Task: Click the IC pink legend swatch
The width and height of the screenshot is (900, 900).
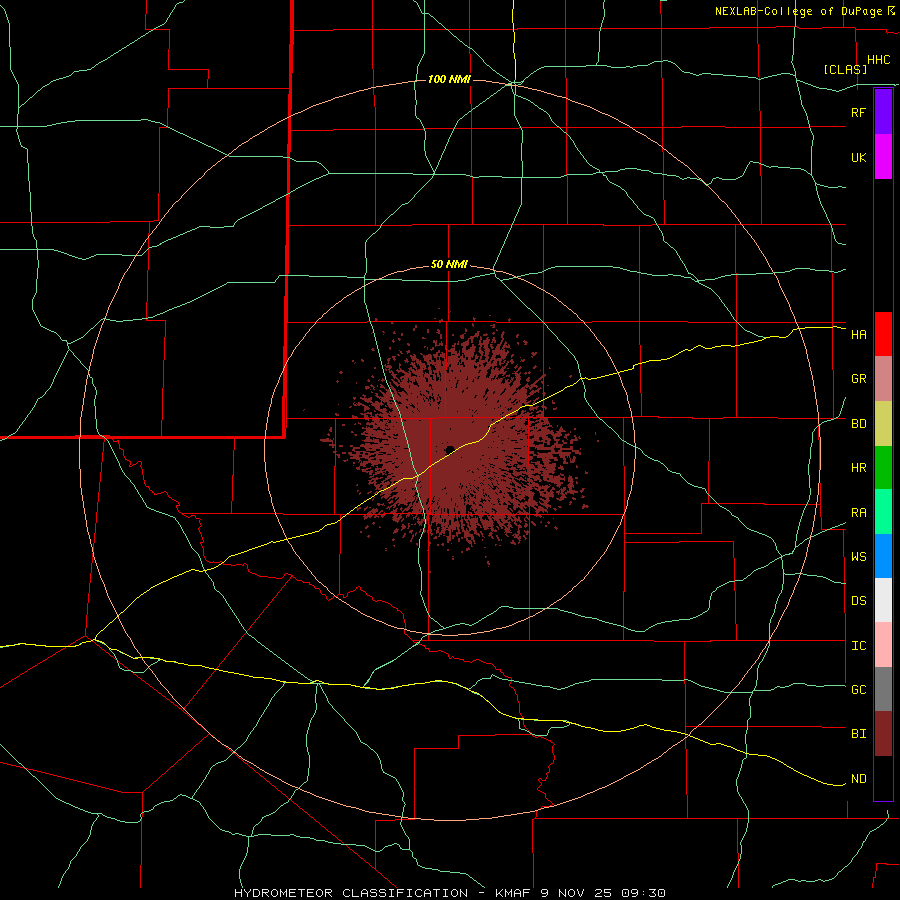Action: [883, 645]
